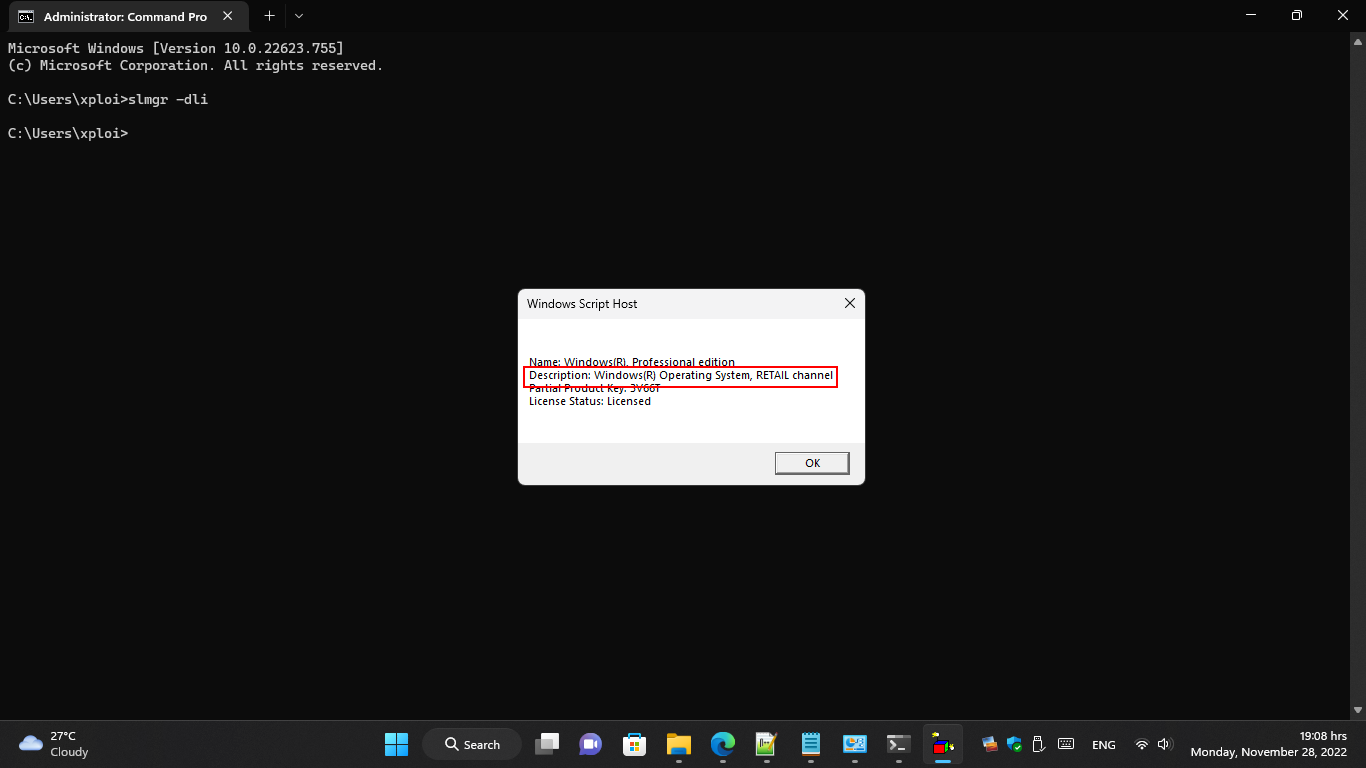This screenshot has height=768, width=1366.
Task: Click the 'Microsoft Windows [Version 10.0.22623.755]' line
Action: (176, 48)
